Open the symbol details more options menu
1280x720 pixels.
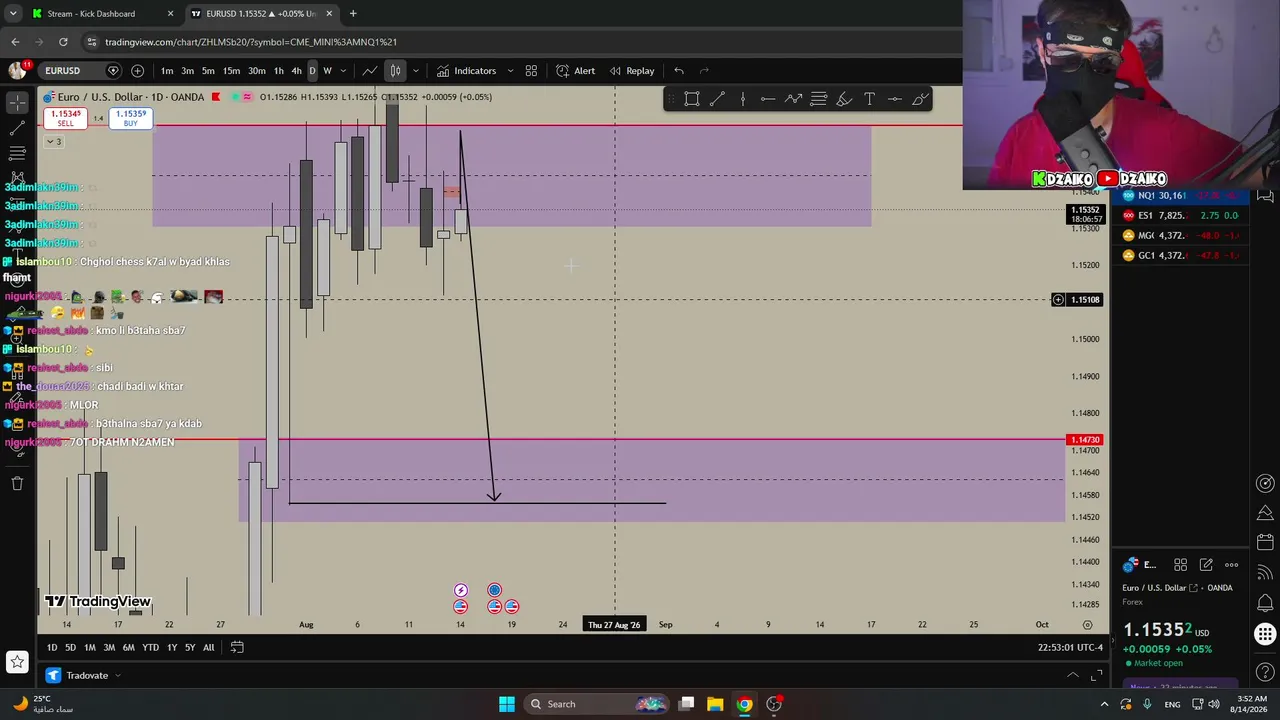point(1232,565)
